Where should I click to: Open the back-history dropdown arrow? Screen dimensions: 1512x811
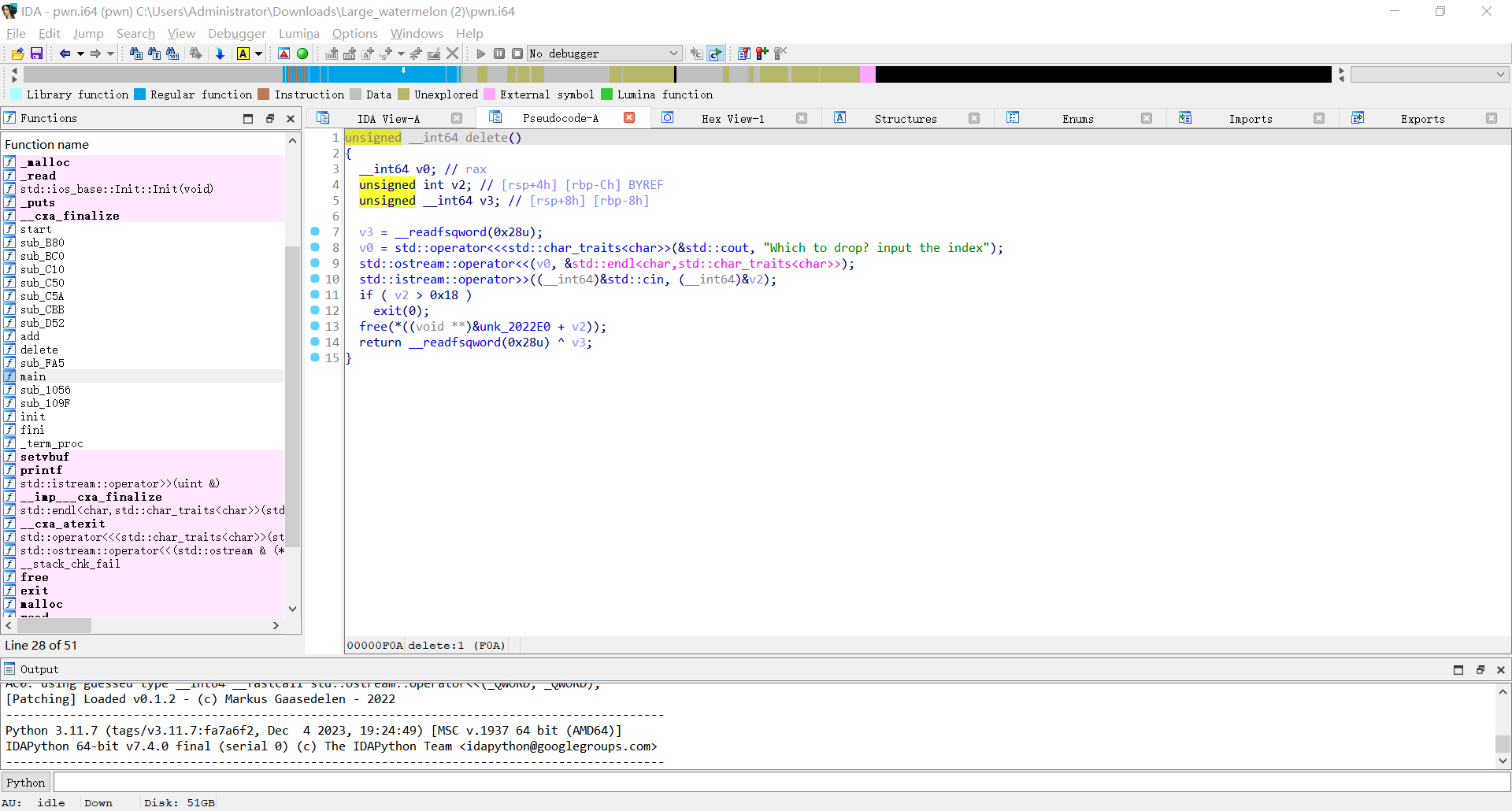[x=80, y=54]
